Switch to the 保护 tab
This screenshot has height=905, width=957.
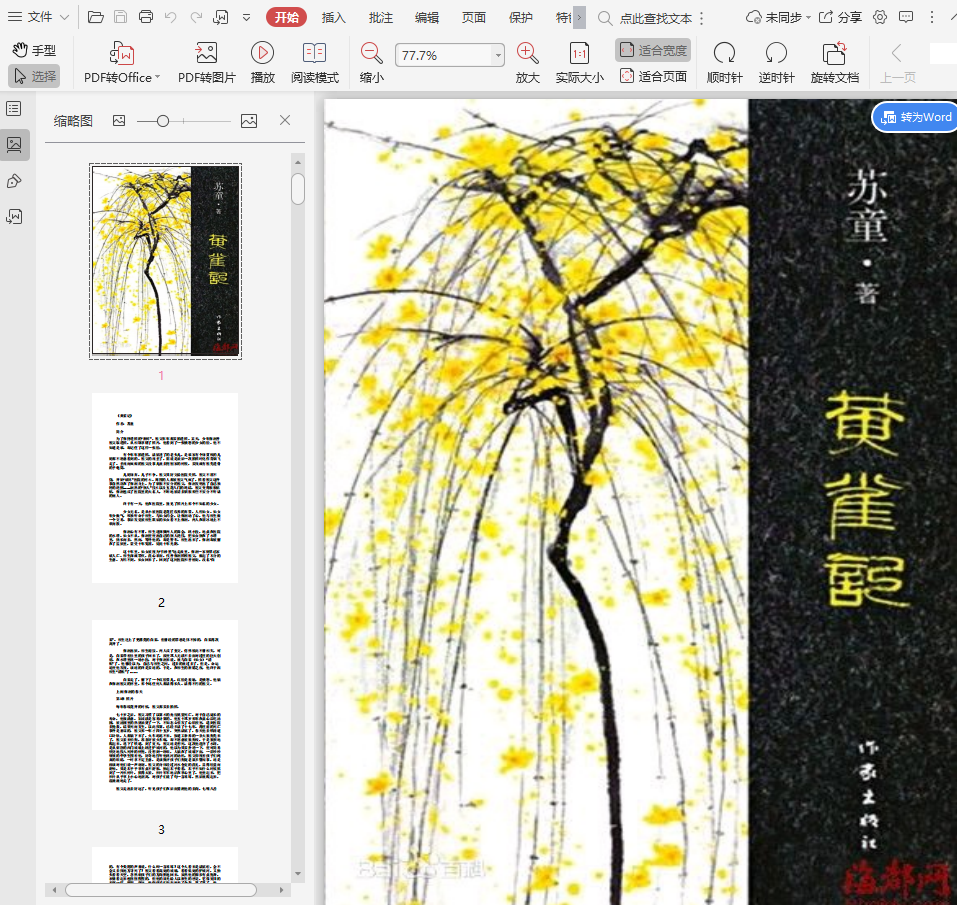[521, 18]
